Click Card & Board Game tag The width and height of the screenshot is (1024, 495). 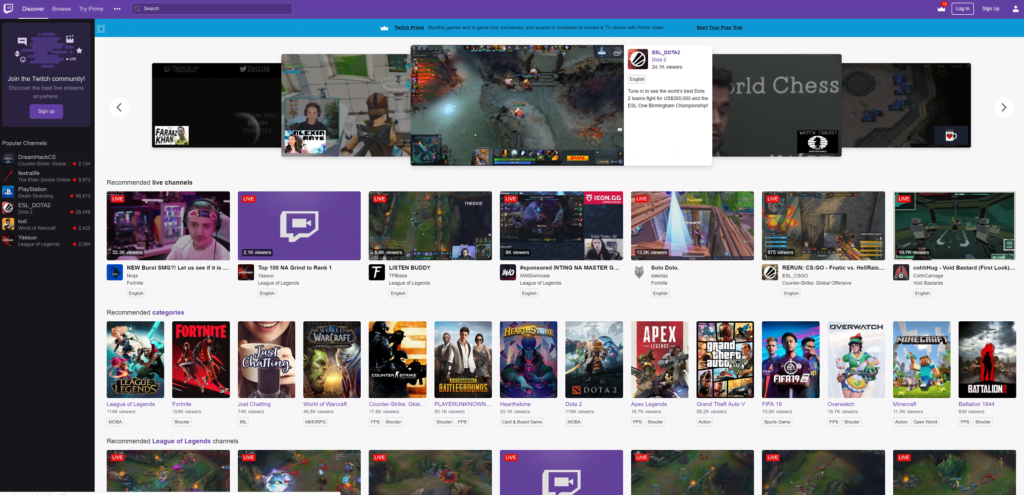(522, 422)
